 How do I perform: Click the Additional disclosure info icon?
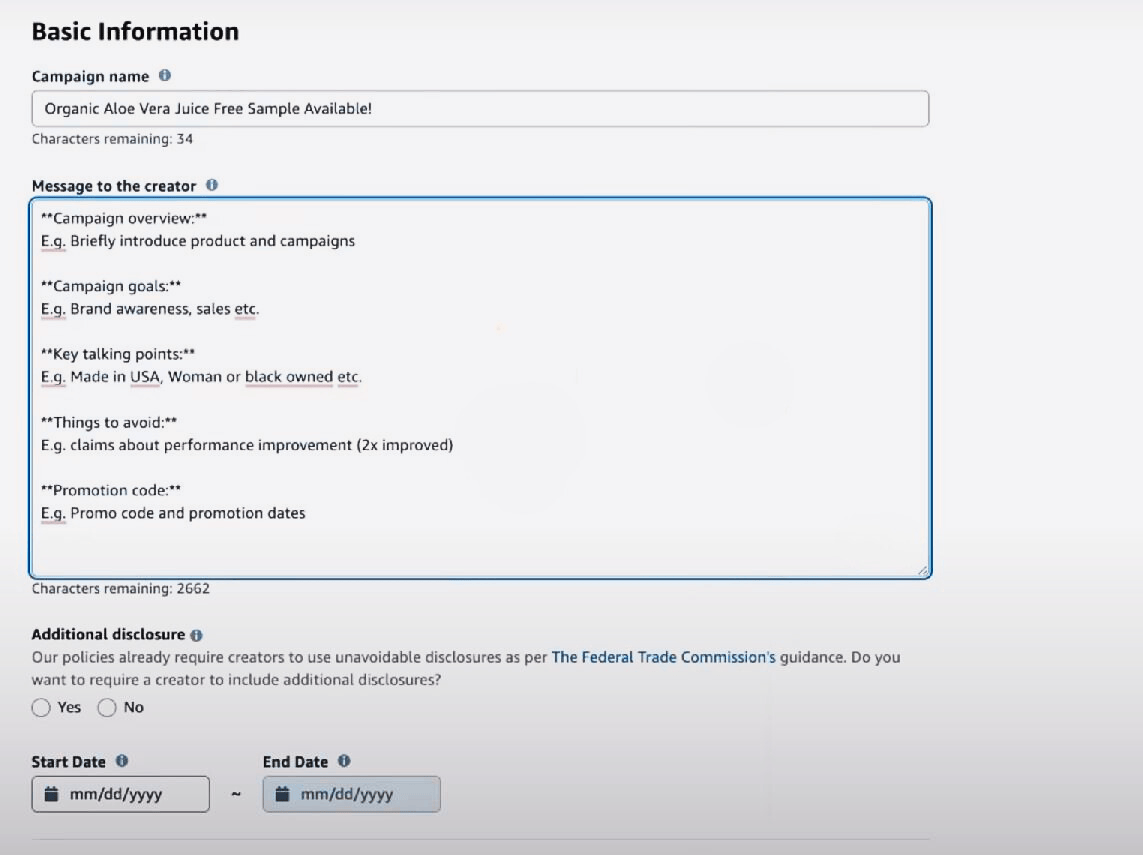coord(196,636)
